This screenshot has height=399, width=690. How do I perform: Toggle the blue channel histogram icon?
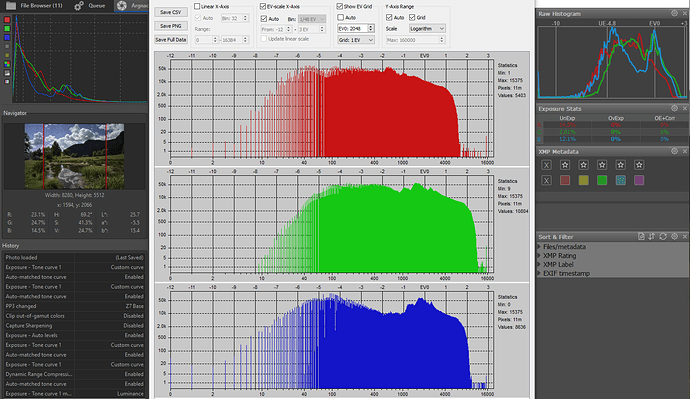coord(7,38)
